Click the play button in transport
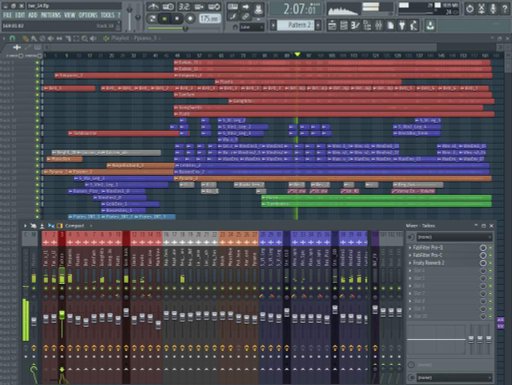 click(x=164, y=19)
